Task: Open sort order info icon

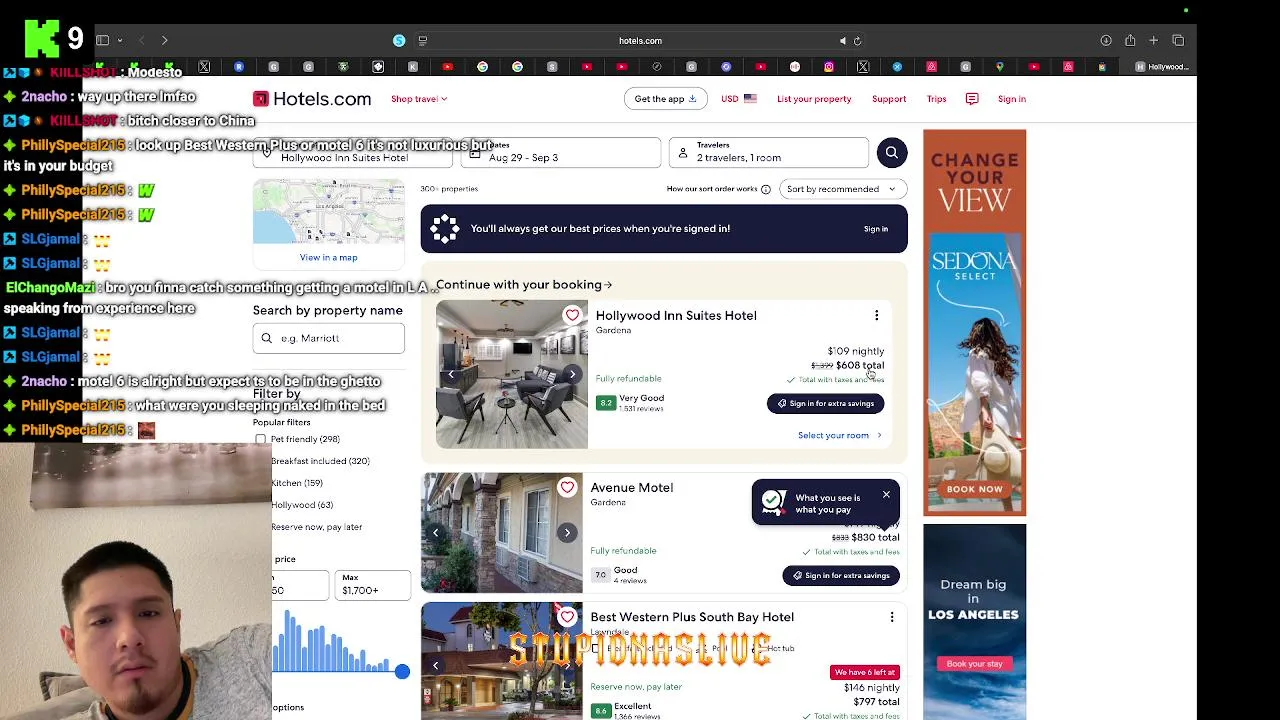Action: (766, 189)
